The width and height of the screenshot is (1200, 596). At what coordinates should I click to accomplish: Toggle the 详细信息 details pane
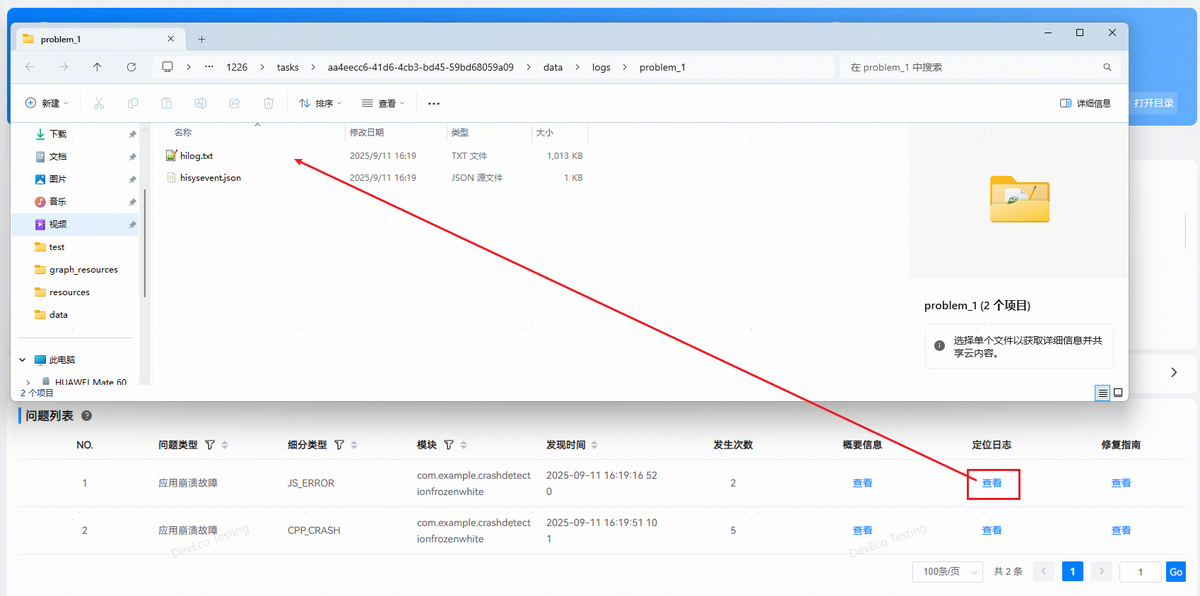[1085, 103]
